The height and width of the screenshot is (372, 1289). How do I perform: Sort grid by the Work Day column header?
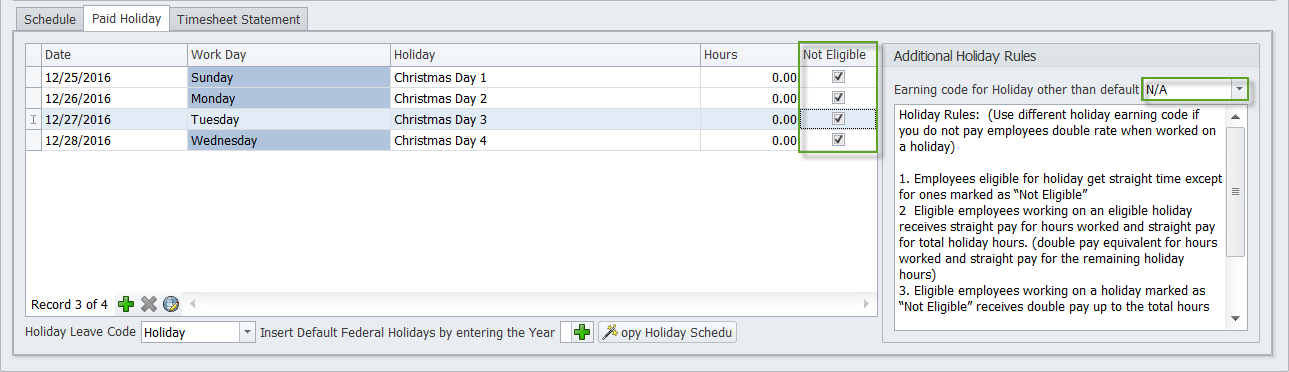coord(288,55)
